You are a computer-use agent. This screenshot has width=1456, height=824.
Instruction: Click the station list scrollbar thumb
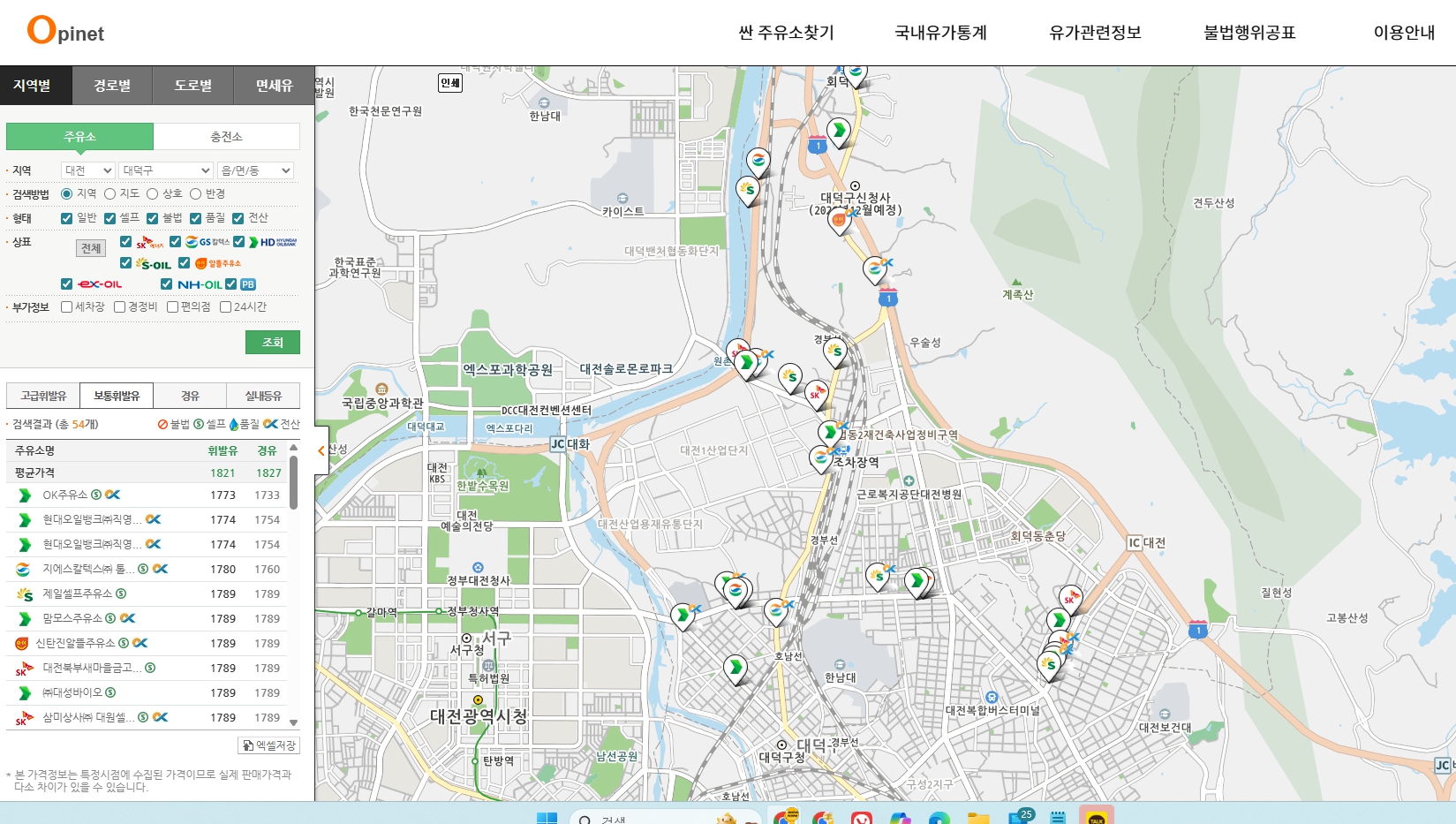(293, 481)
